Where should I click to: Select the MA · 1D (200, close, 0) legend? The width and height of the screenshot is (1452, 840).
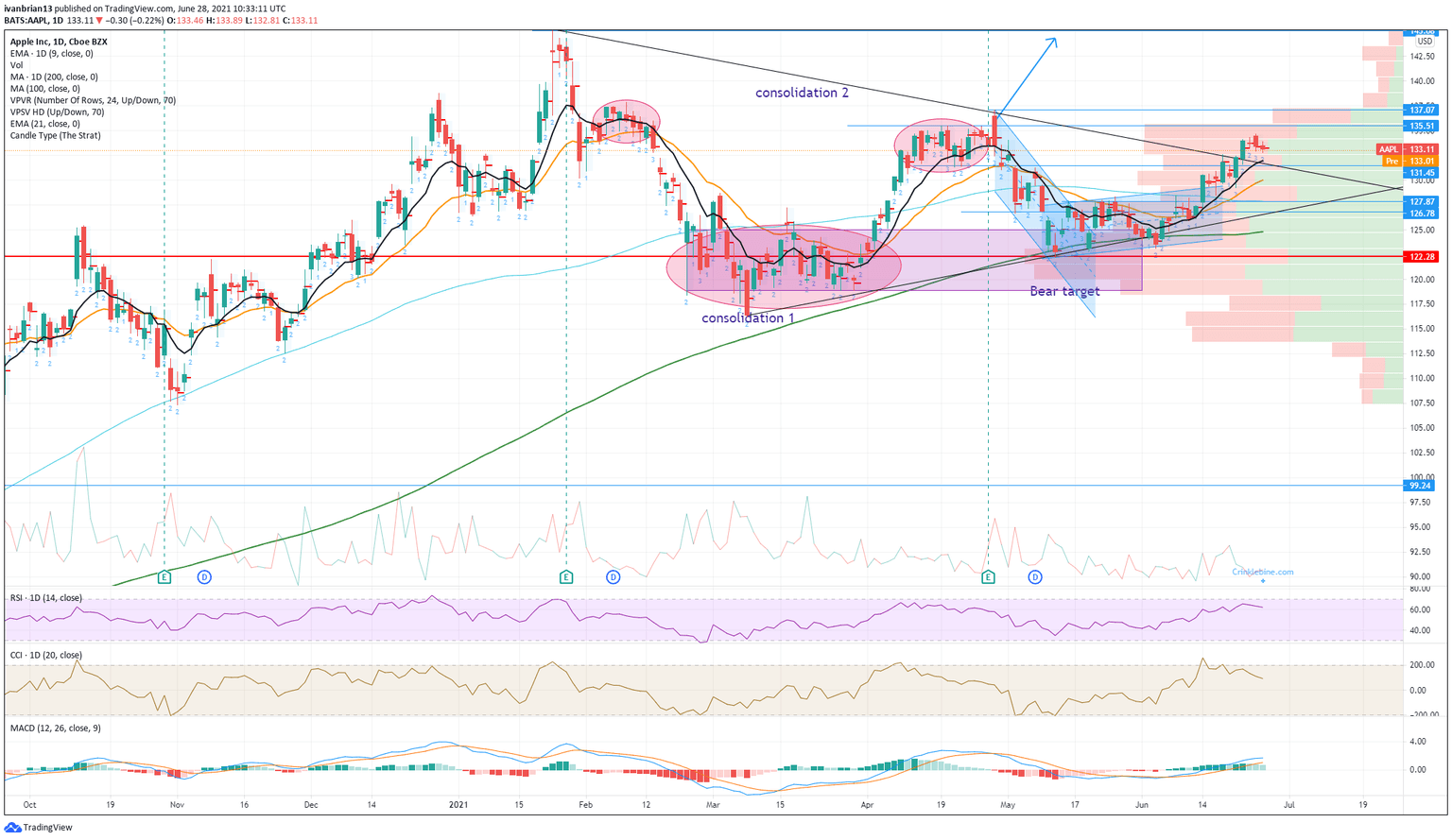[54, 77]
